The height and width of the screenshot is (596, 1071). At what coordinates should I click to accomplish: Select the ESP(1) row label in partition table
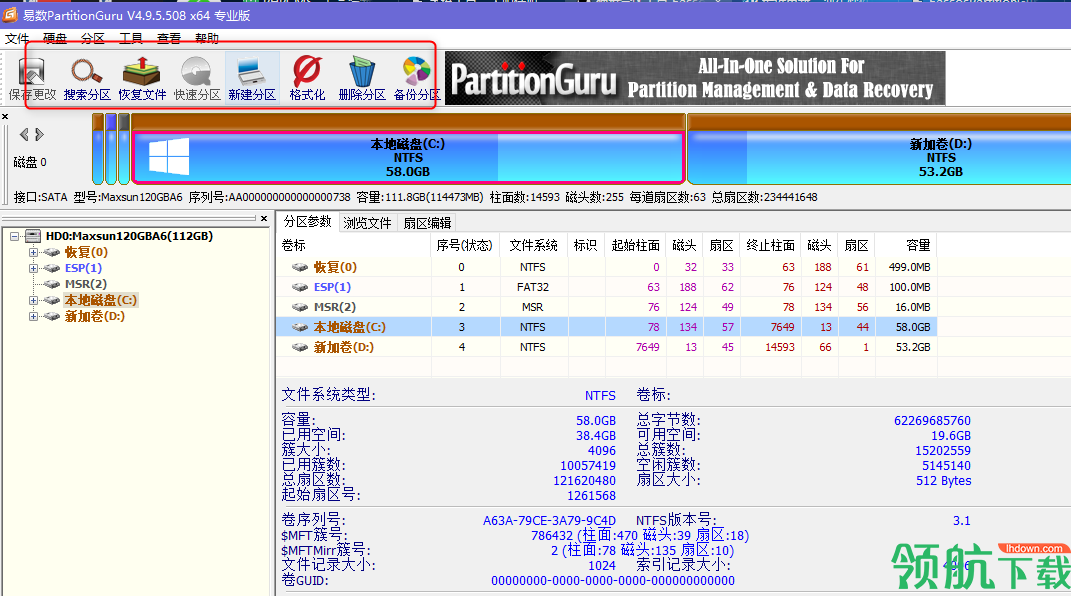332,287
